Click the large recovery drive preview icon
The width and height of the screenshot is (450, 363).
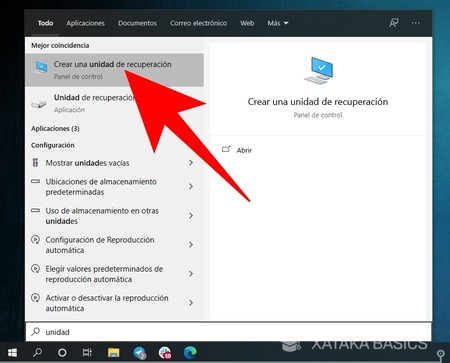[x=318, y=70]
